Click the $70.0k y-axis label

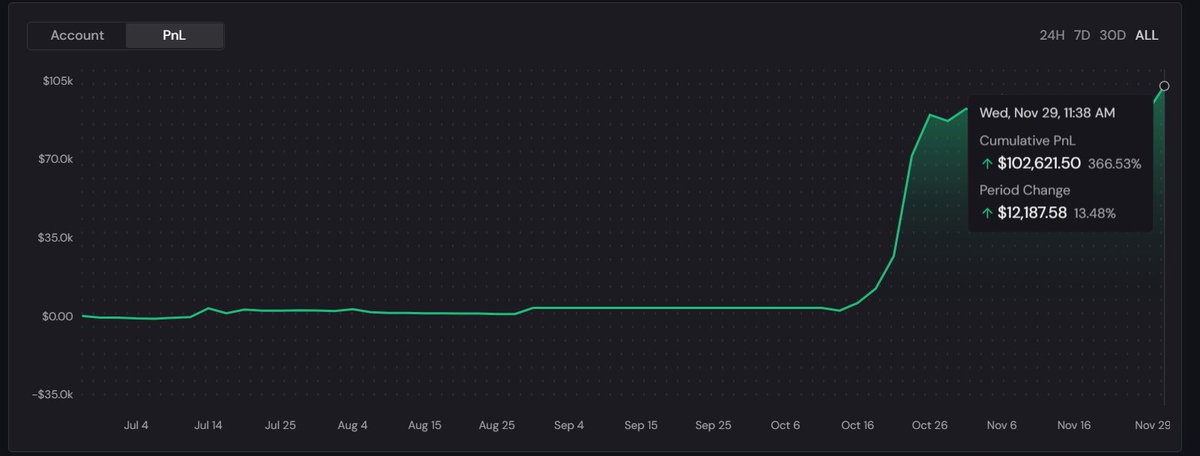56,159
